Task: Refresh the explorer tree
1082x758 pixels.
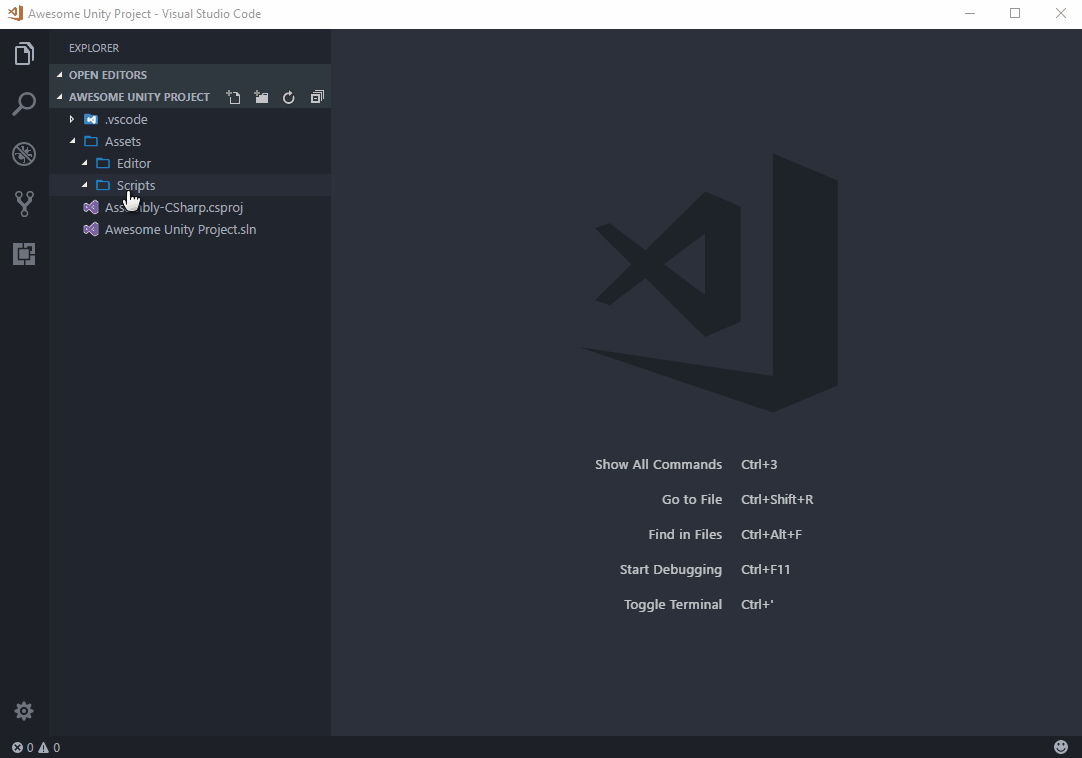Action: point(288,97)
